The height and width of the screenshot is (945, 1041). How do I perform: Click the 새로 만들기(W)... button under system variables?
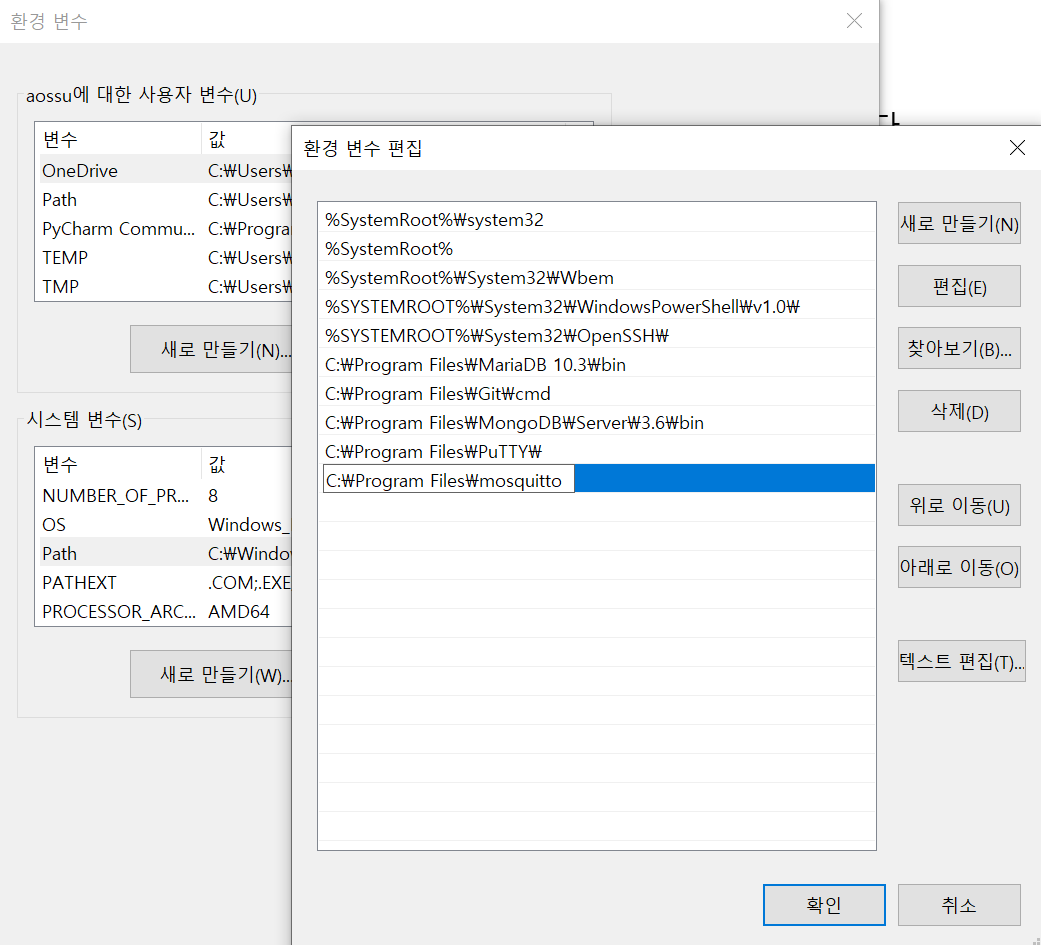tap(211, 674)
